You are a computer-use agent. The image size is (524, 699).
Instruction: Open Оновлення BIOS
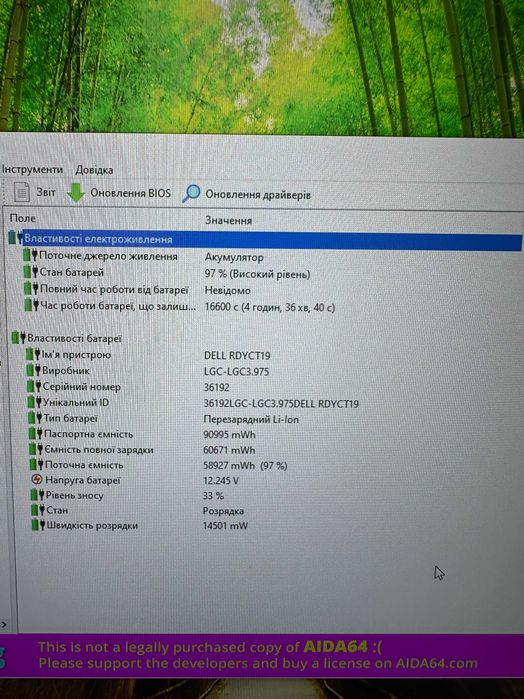[x=130, y=193]
